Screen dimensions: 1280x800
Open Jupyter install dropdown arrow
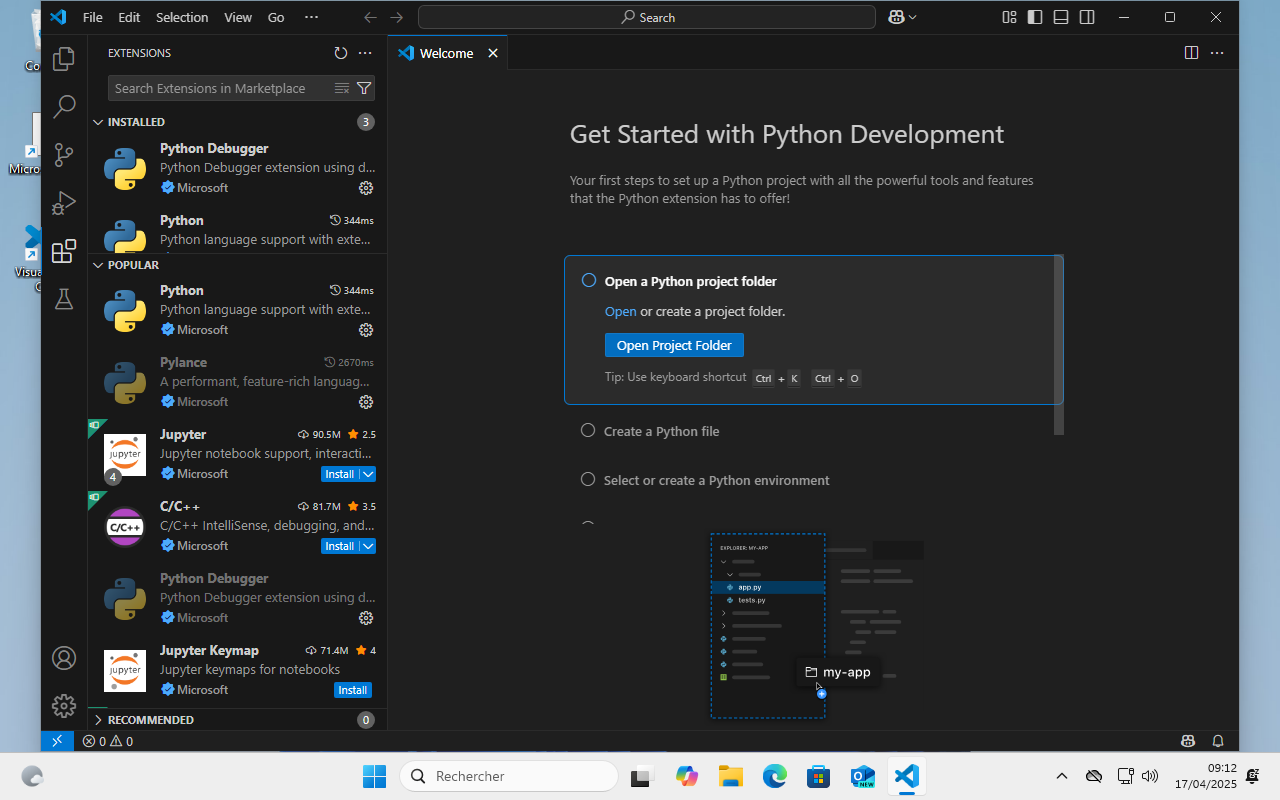click(368, 474)
